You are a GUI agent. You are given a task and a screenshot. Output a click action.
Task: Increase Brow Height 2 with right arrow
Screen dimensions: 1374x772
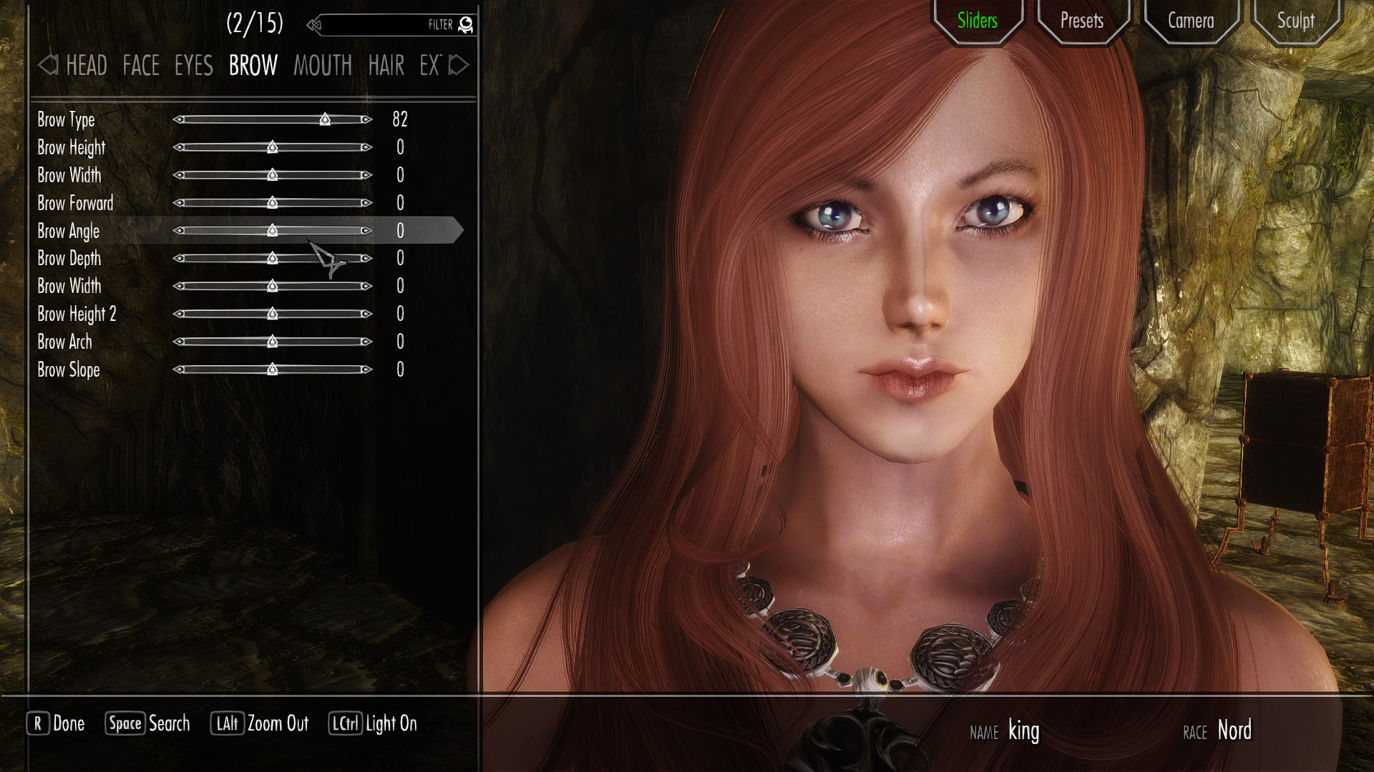click(x=366, y=314)
